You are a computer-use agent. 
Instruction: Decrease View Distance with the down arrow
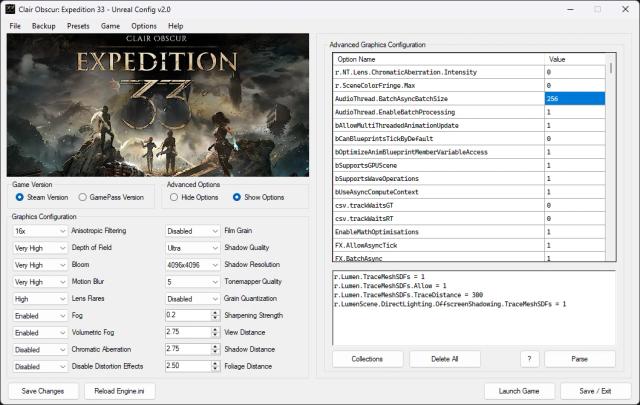216,335
